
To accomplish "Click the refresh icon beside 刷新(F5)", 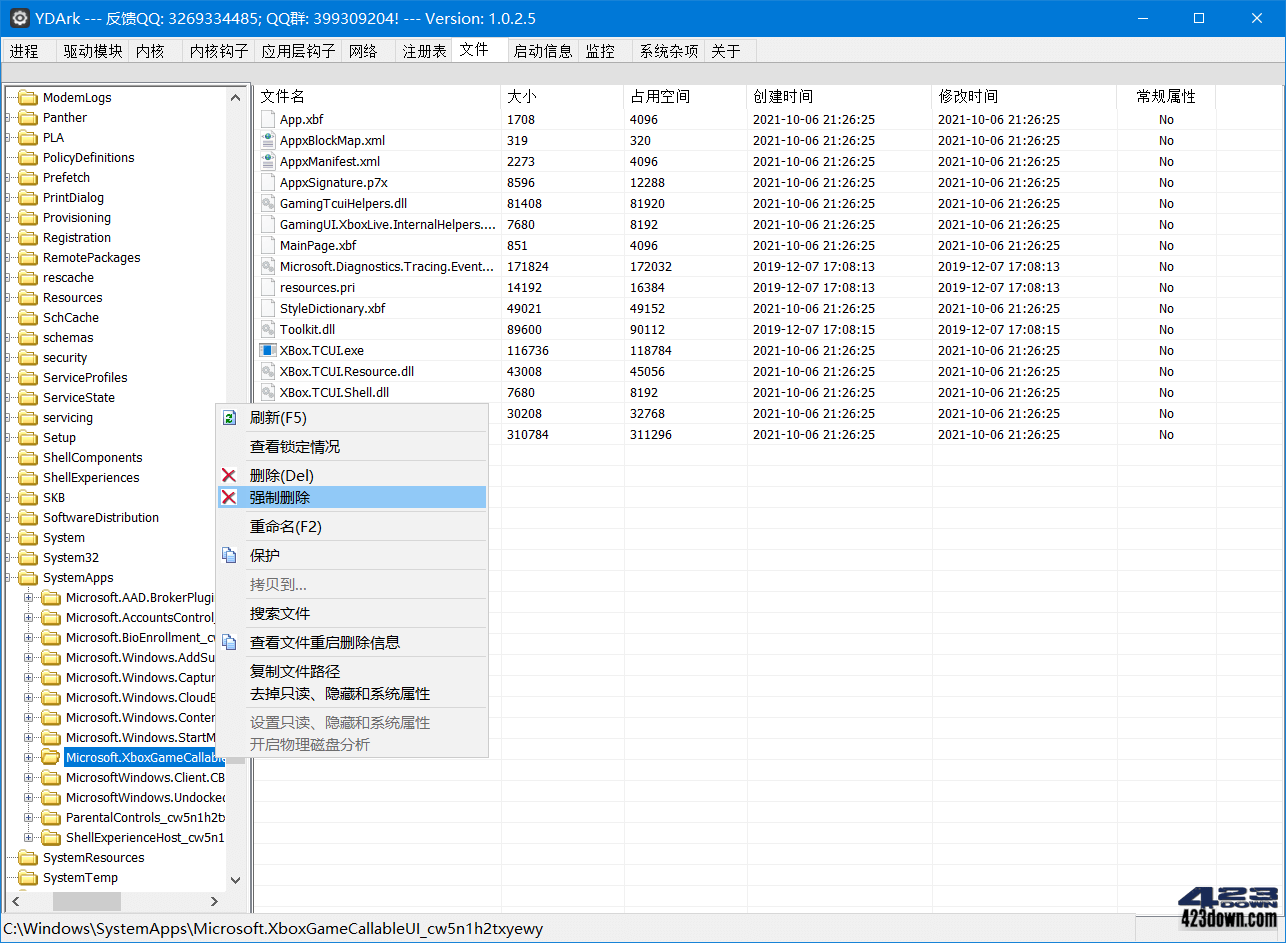I will click(229, 415).
